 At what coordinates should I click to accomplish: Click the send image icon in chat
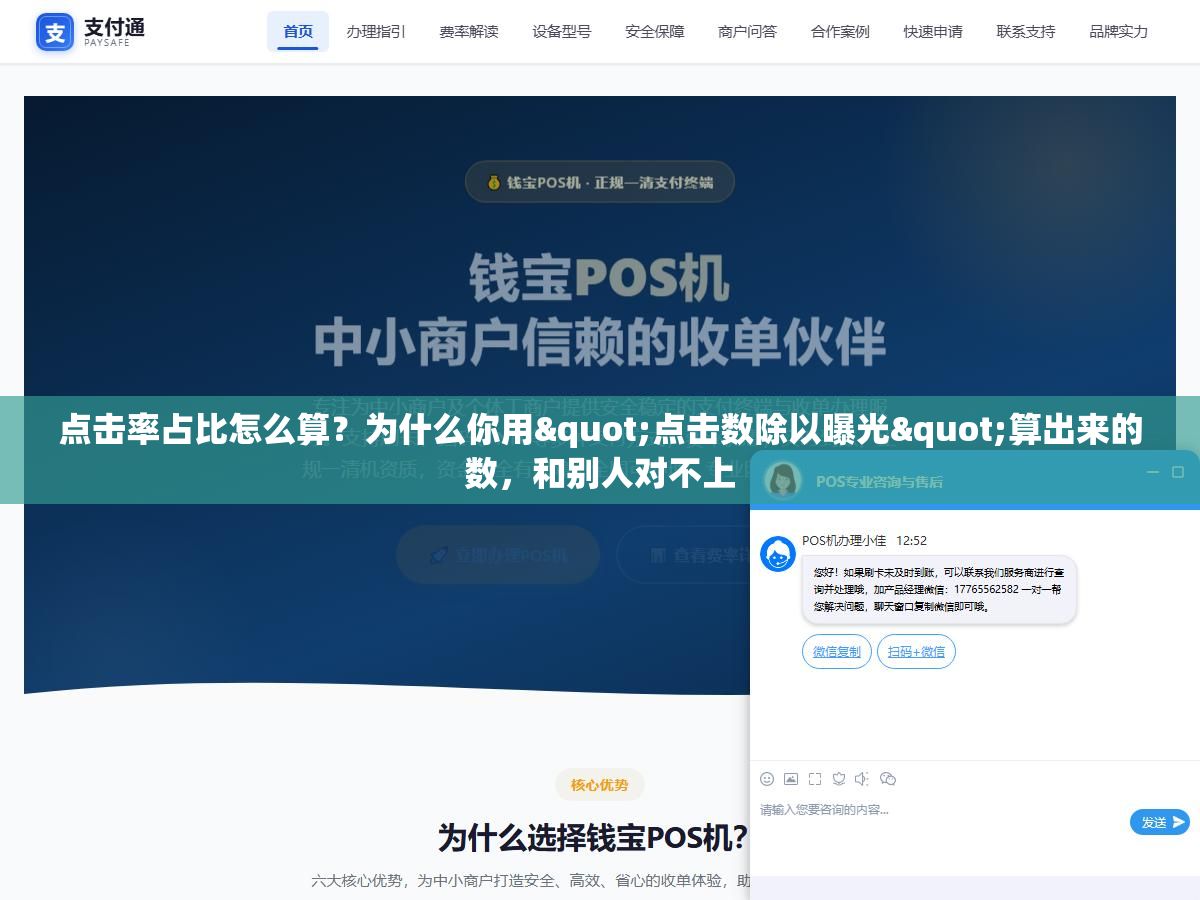coord(791,778)
